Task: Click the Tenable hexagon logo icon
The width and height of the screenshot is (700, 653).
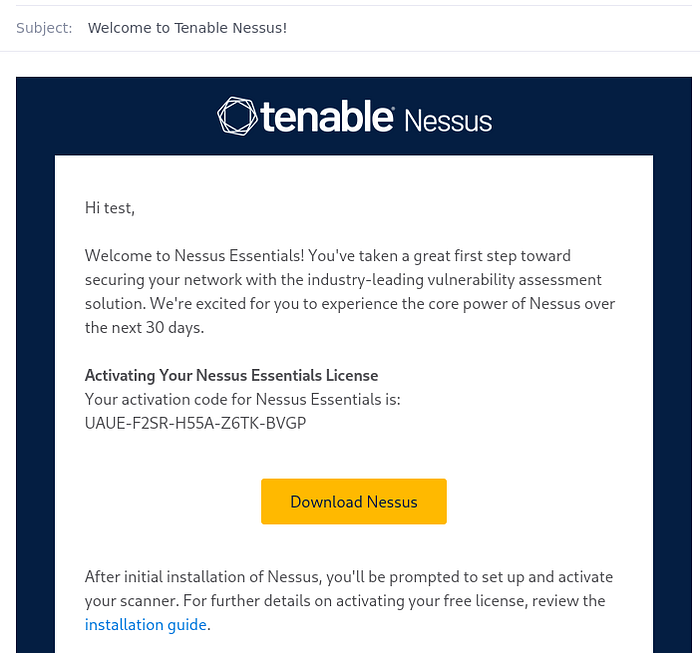Action: click(x=237, y=116)
